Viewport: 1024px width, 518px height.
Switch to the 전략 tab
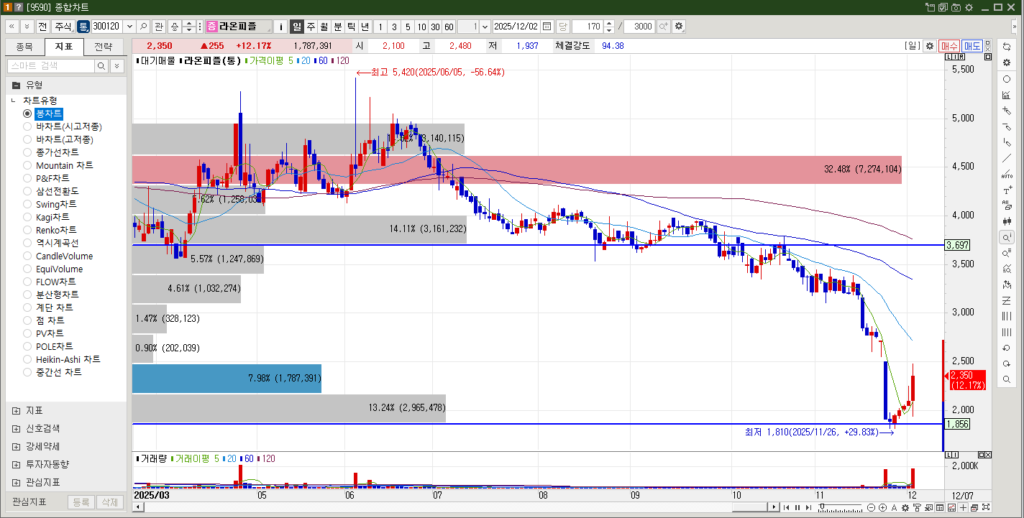click(x=103, y=46)
